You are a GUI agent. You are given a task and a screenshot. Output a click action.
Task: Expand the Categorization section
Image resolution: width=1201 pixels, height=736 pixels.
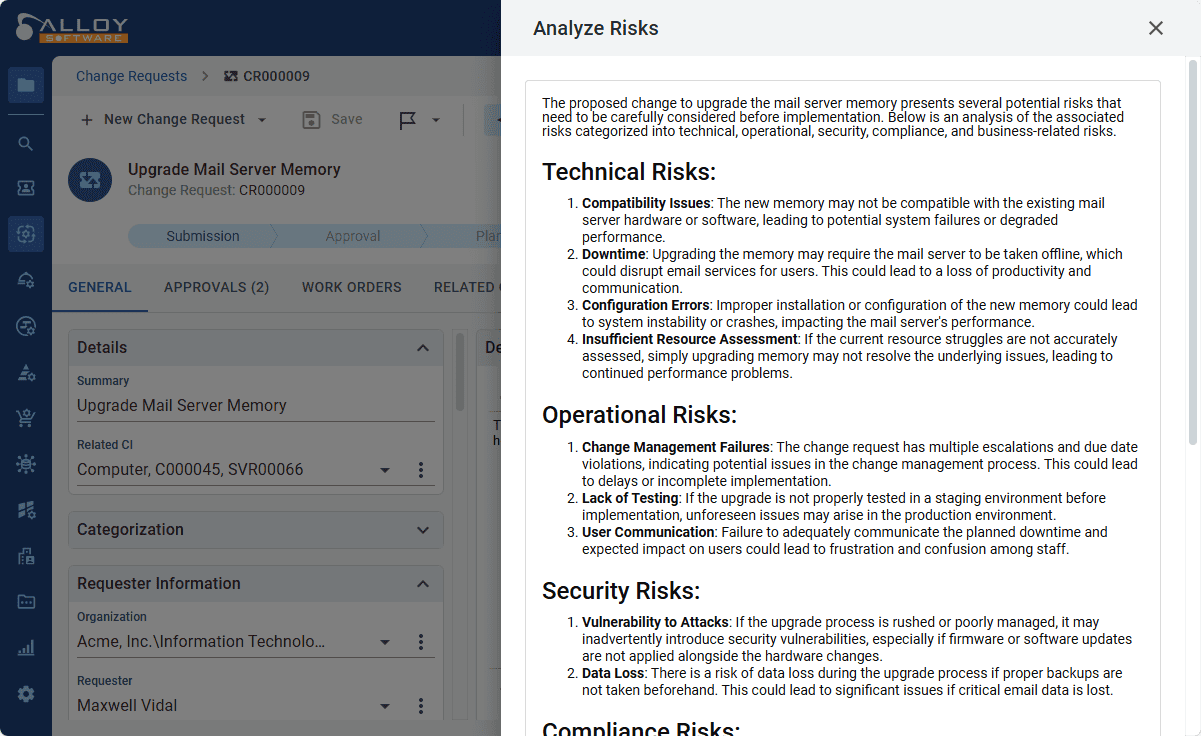[423, 530]
